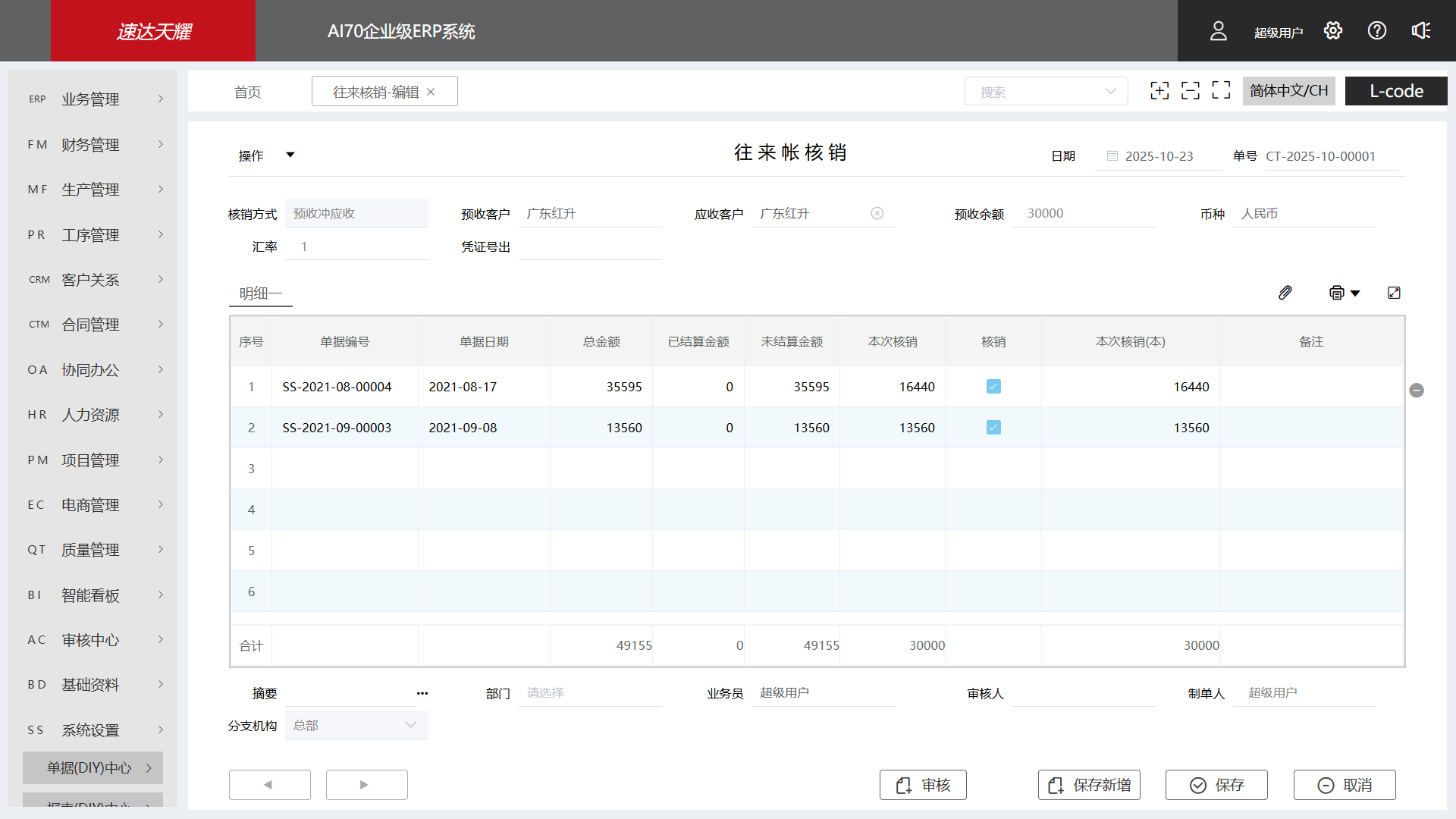
Task: Open the attachment paperclip icon
Action: click(1285, 293)
